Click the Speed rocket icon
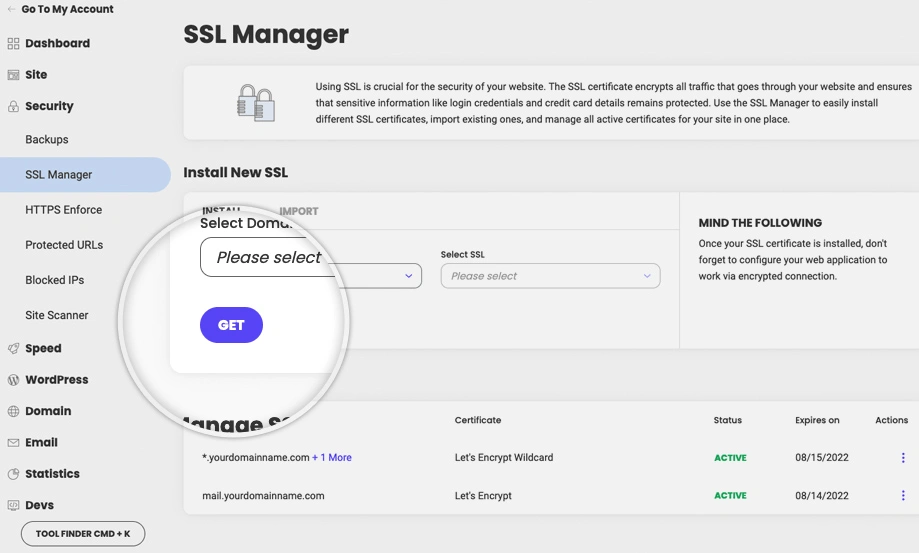Viewport: 919px width, 553px height. [x=13, y=349]
